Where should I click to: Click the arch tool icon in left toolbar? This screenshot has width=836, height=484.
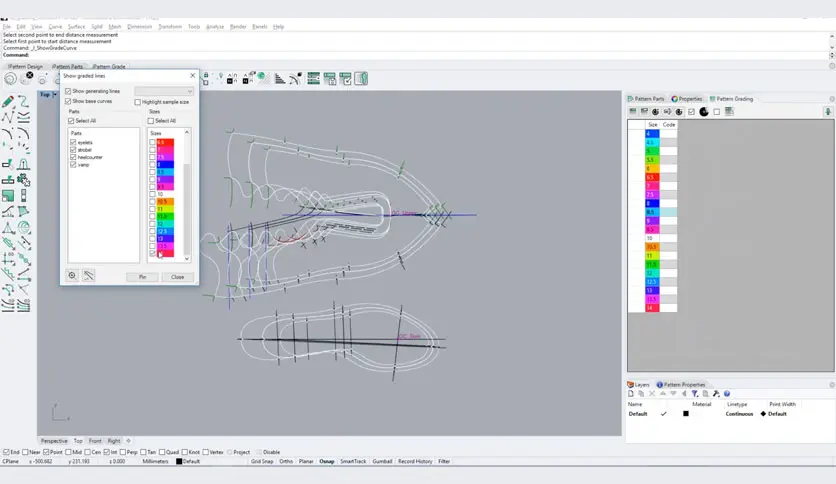pyautogui.click(x=23, y=164)
